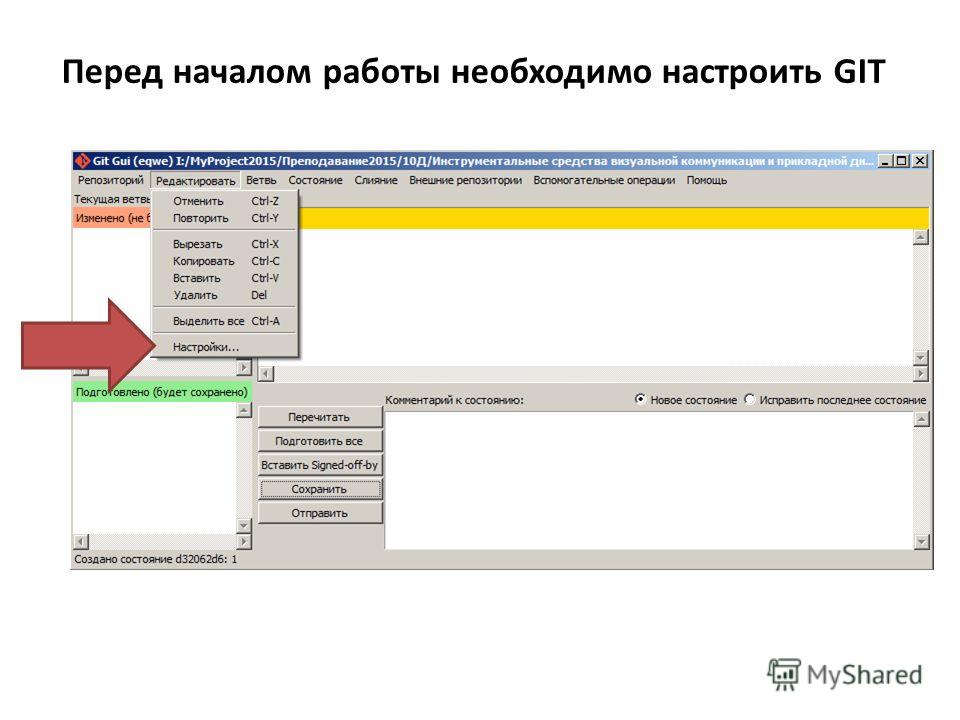Click the Git Gui title bar icon
Image resolution: width=960 pixels, height=720 pixels.
tap(82, 161)
